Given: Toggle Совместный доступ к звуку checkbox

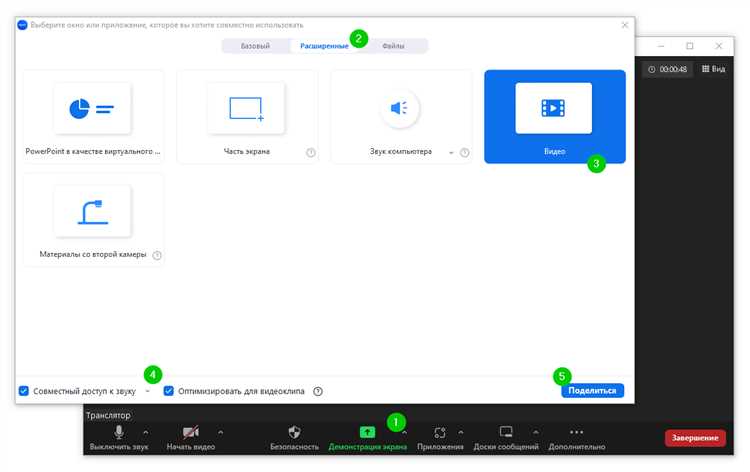Looking at the screenshot, I should coord(23,391).
